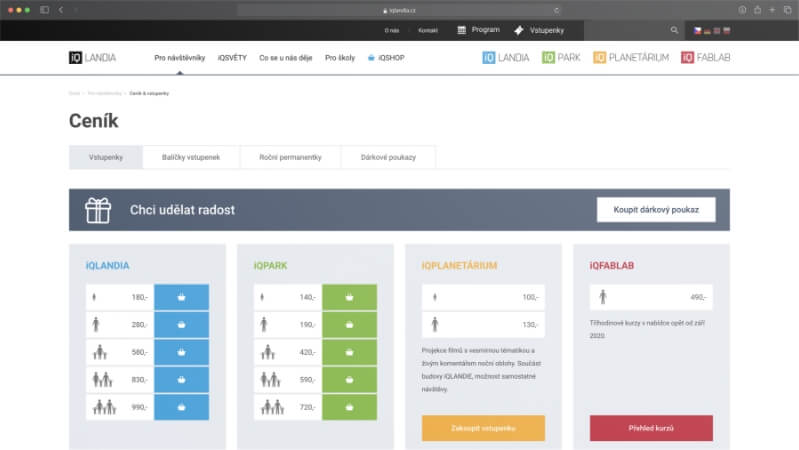Click the browser address bar
This screenshot has height=450, width=799.
coord(400,9)
